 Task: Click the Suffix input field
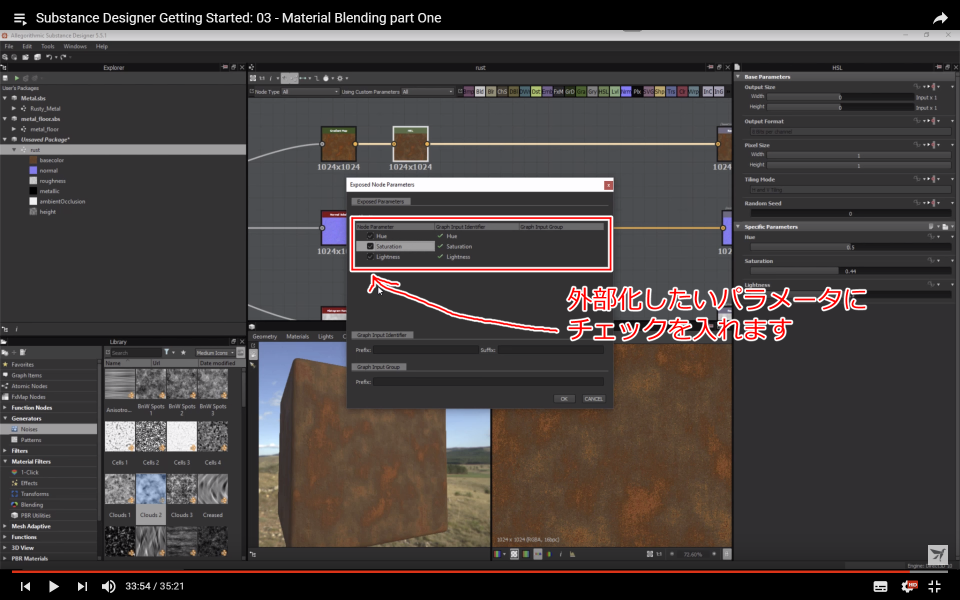coord(550,350)
